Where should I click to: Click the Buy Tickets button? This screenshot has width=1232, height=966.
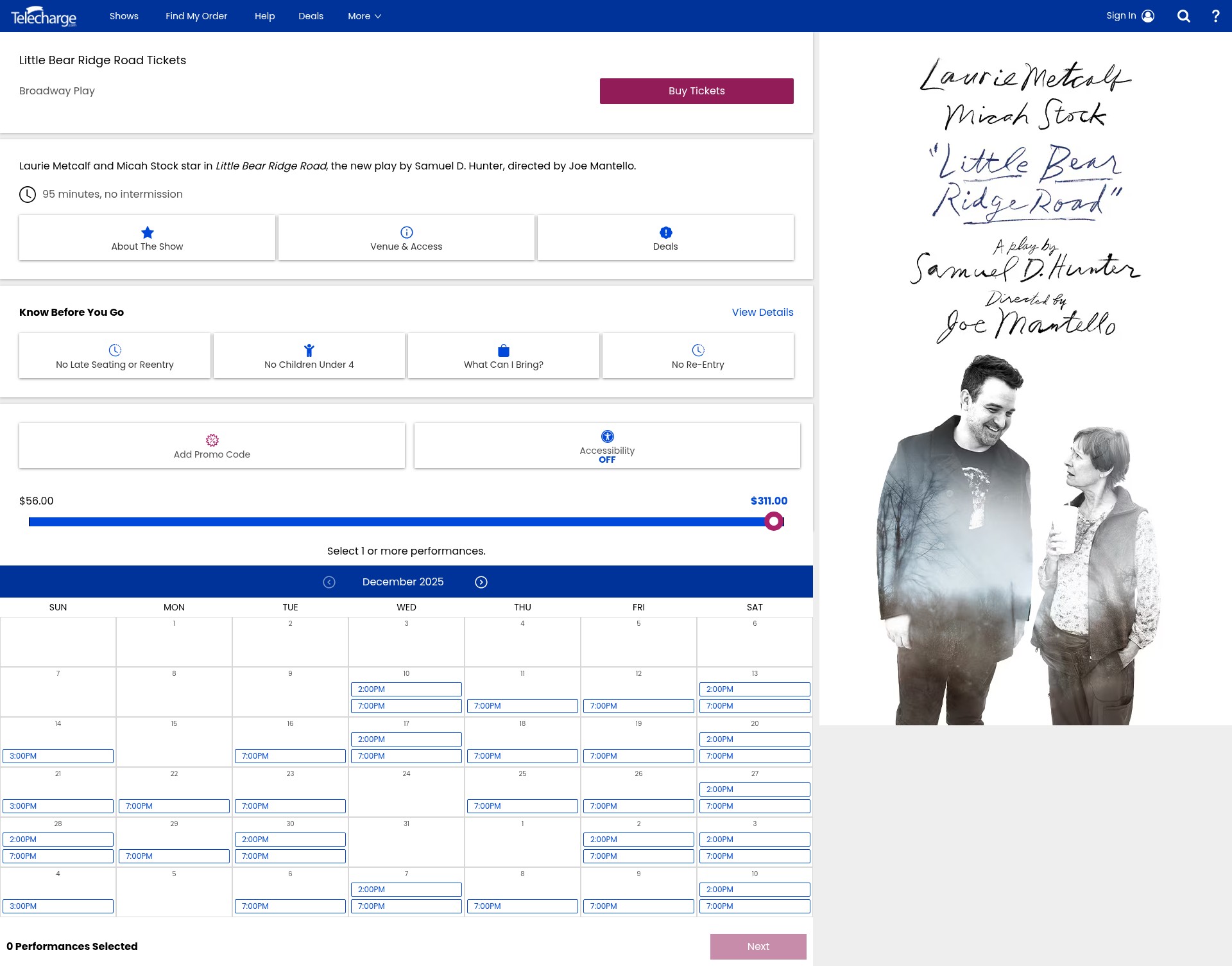697,91
